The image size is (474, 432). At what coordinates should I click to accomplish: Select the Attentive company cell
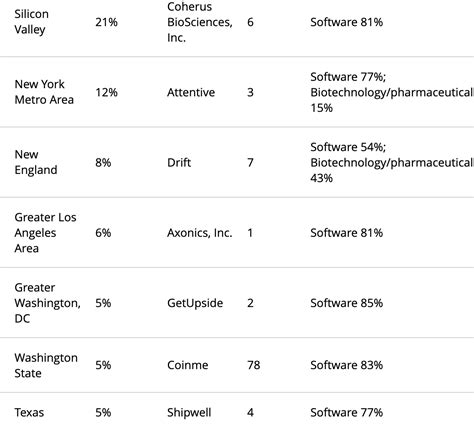tap(191, 92)
